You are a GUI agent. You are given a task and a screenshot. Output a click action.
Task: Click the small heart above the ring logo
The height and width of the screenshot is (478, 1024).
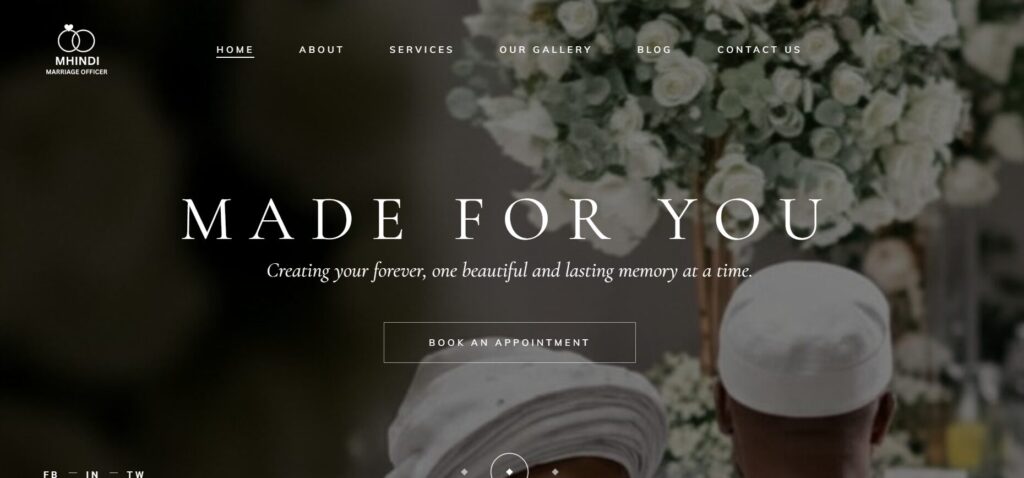pos(70,27)
